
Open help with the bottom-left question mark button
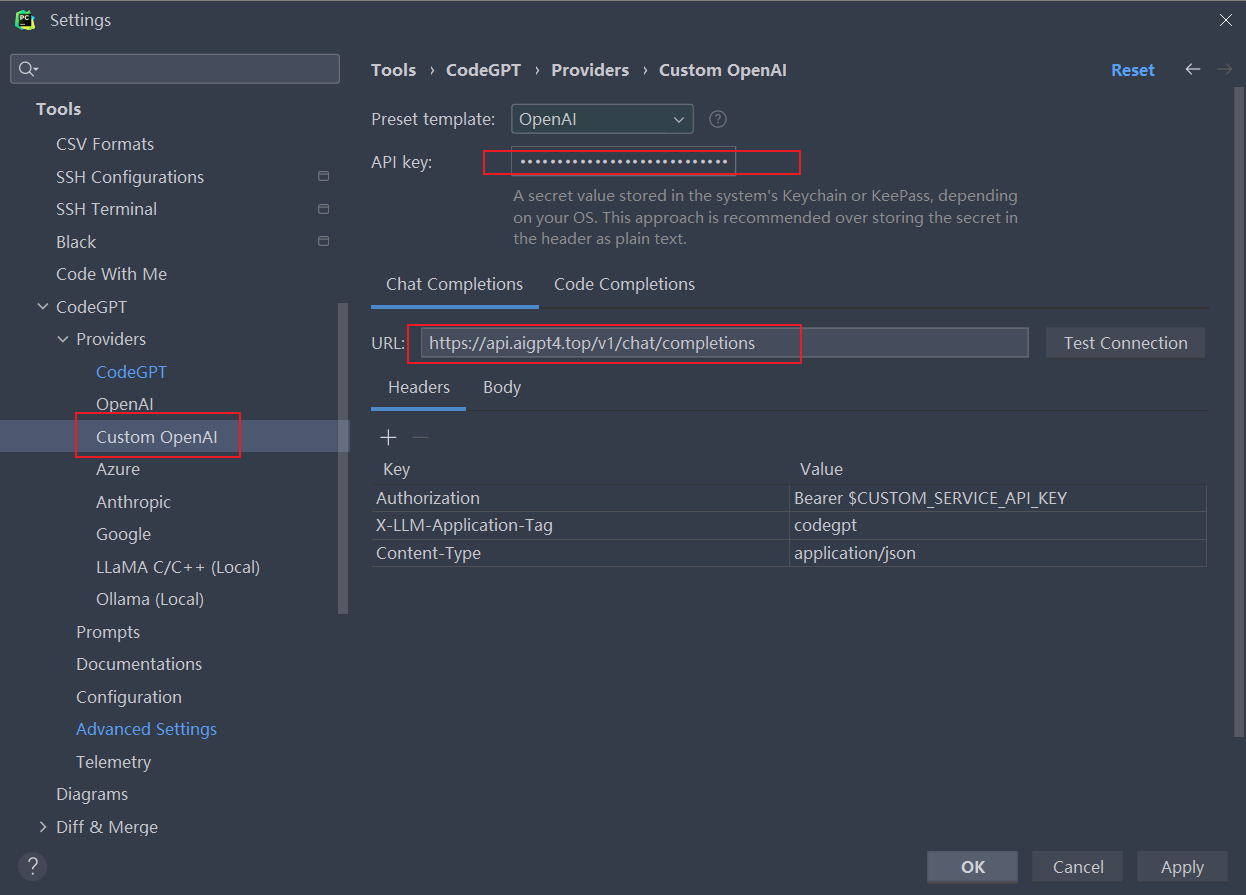33,866
